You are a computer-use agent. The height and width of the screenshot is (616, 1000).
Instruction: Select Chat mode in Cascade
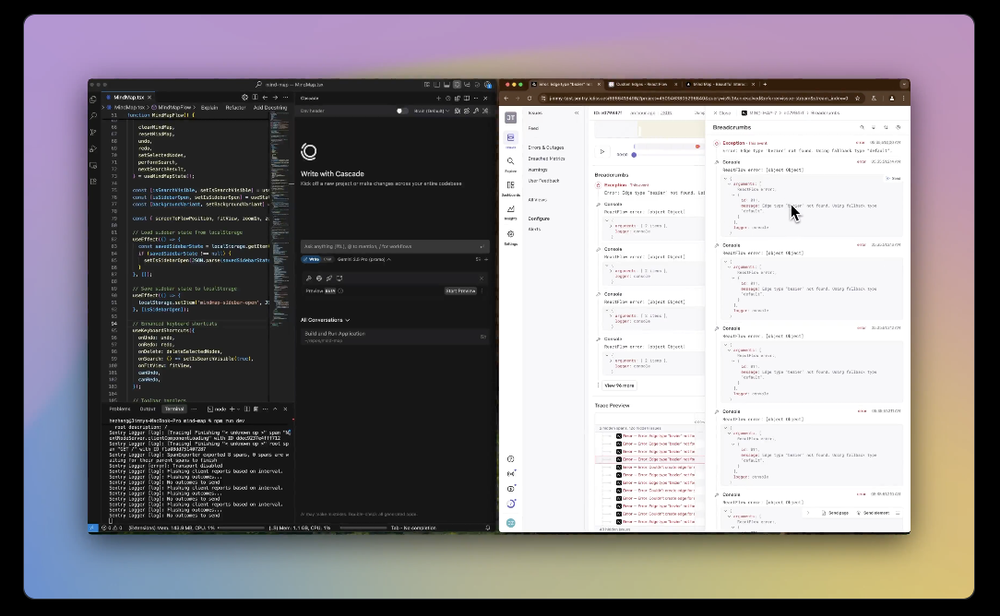click(x=328, y=260)
